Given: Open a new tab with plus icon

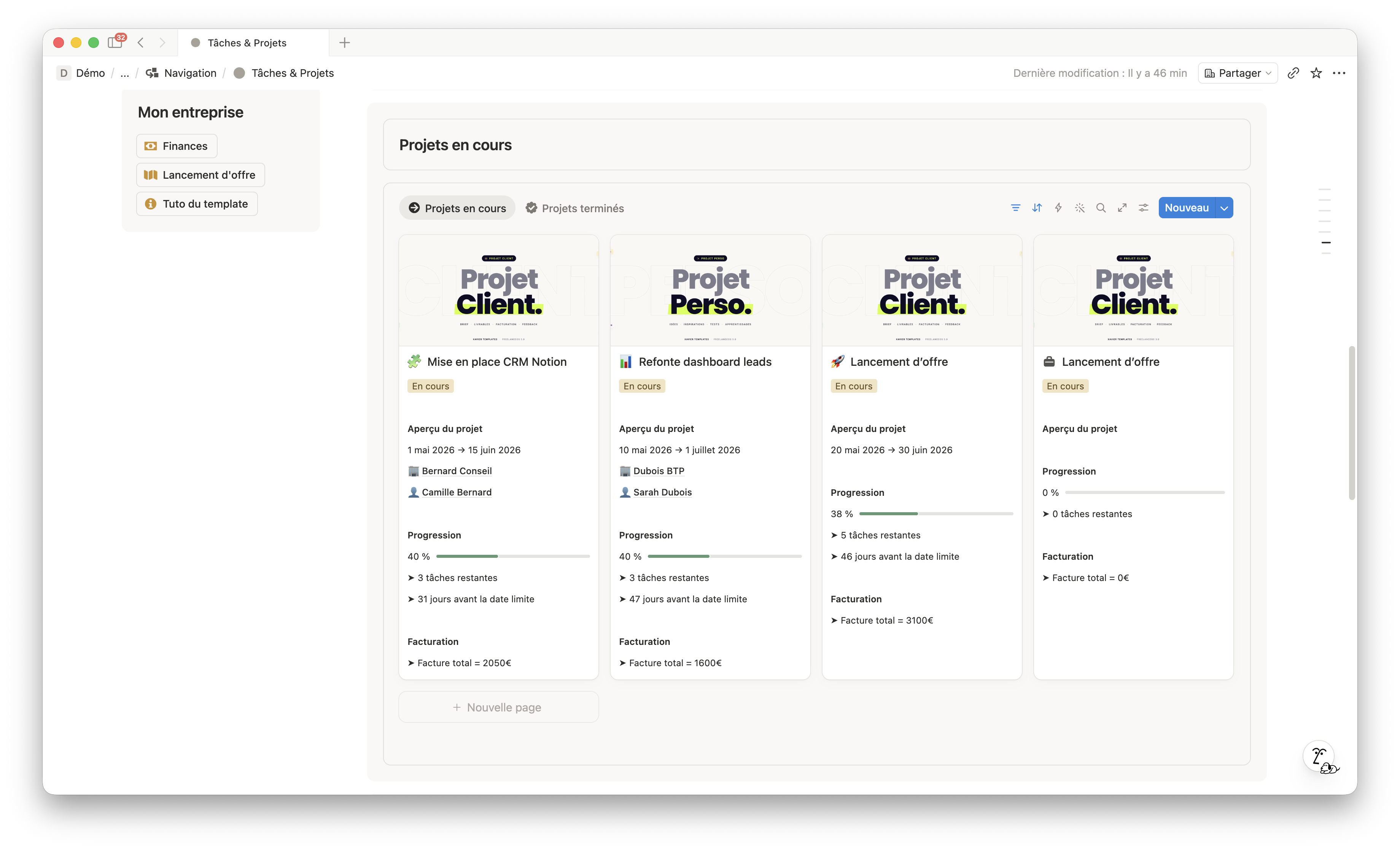Looking at the screenshot, I should point(344,43).
